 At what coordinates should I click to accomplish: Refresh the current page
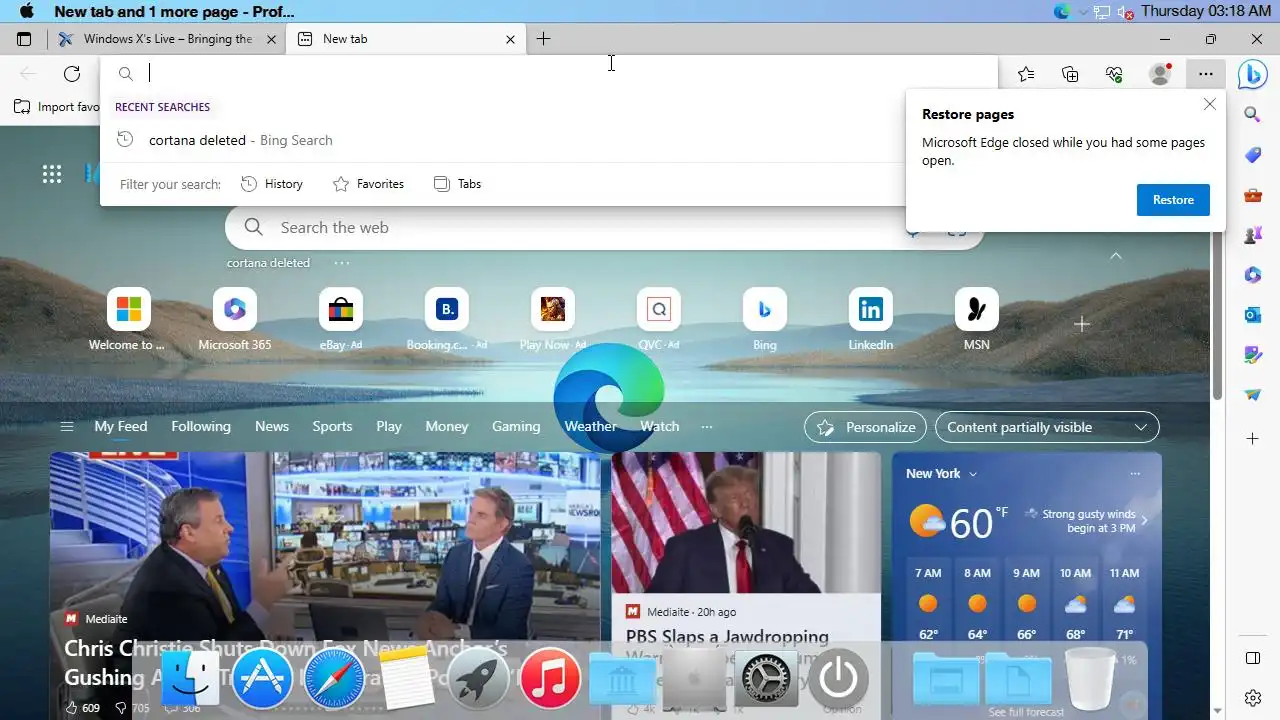72,73
